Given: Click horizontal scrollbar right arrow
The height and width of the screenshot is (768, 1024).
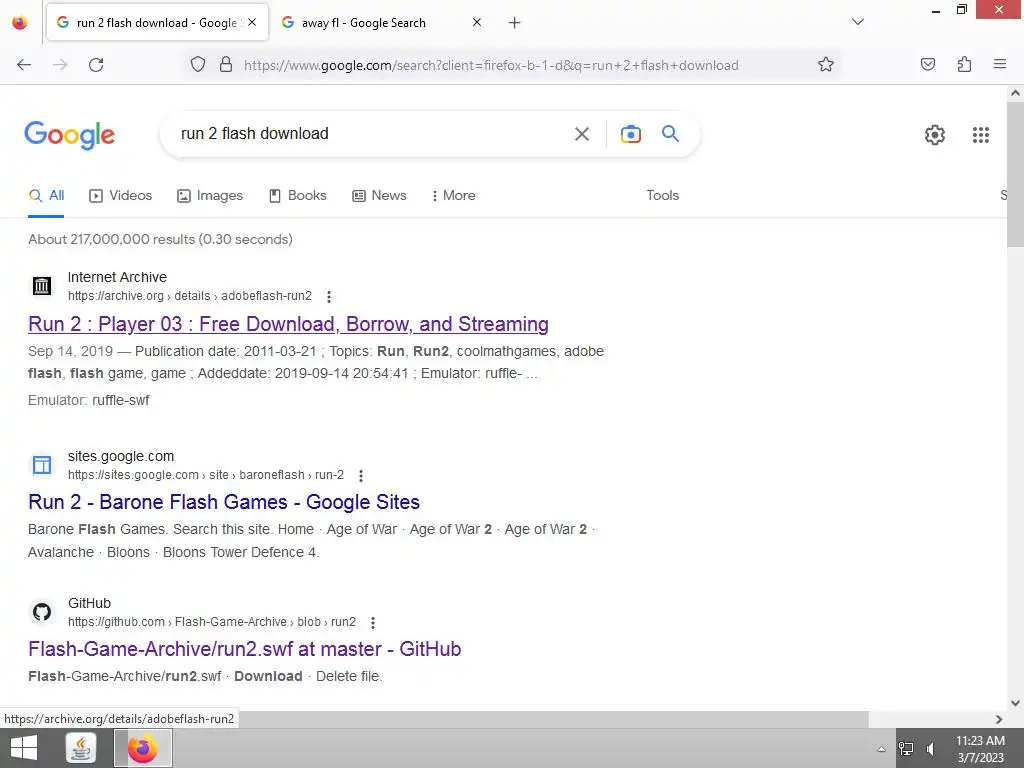Looking at the screenshot, I should click(x=999, y=719).
